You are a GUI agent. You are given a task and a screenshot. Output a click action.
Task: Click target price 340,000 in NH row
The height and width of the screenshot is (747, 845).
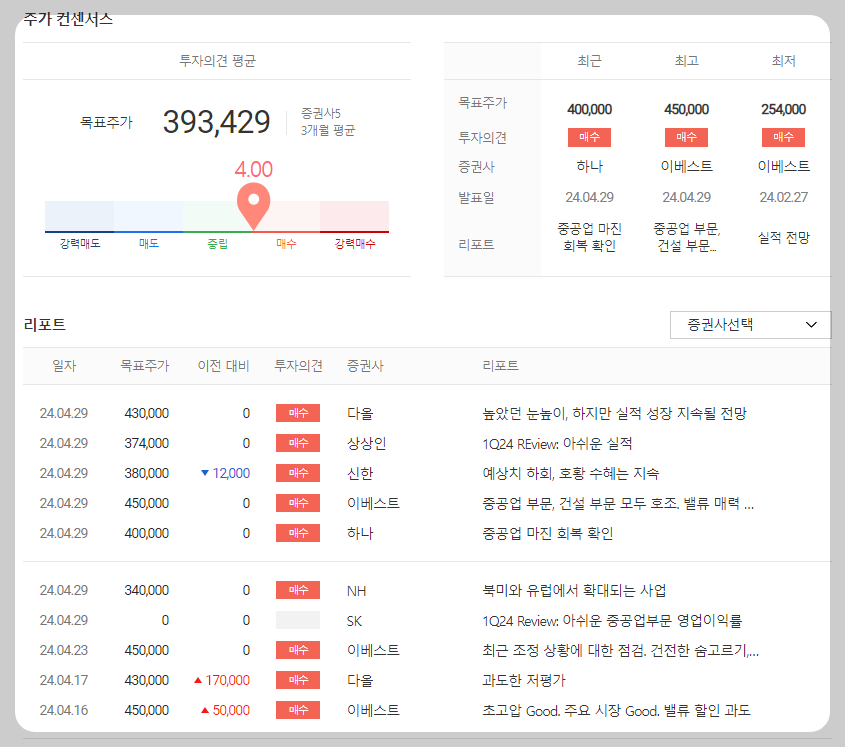click(147, 590)
